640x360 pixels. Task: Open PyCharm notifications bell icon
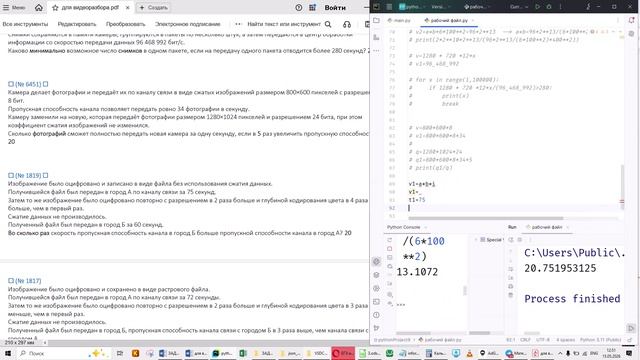pos(631,20)
